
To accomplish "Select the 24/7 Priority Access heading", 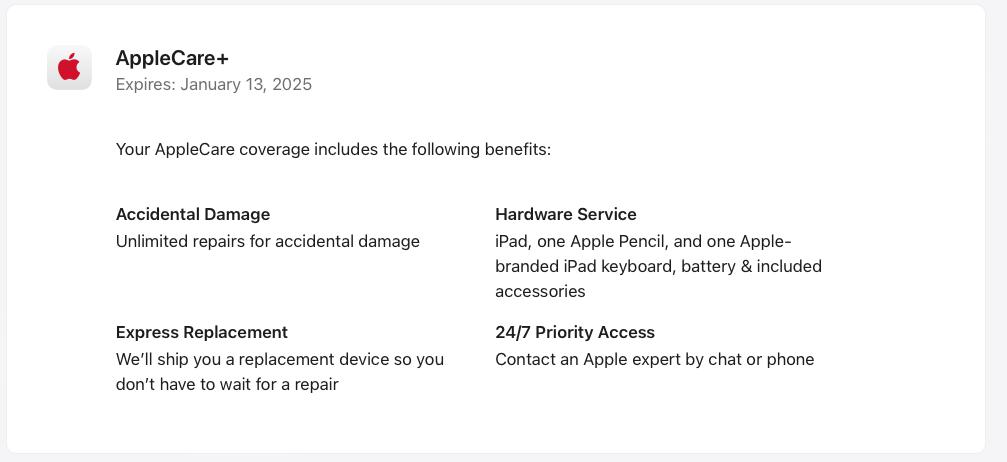I will [575, 332].
